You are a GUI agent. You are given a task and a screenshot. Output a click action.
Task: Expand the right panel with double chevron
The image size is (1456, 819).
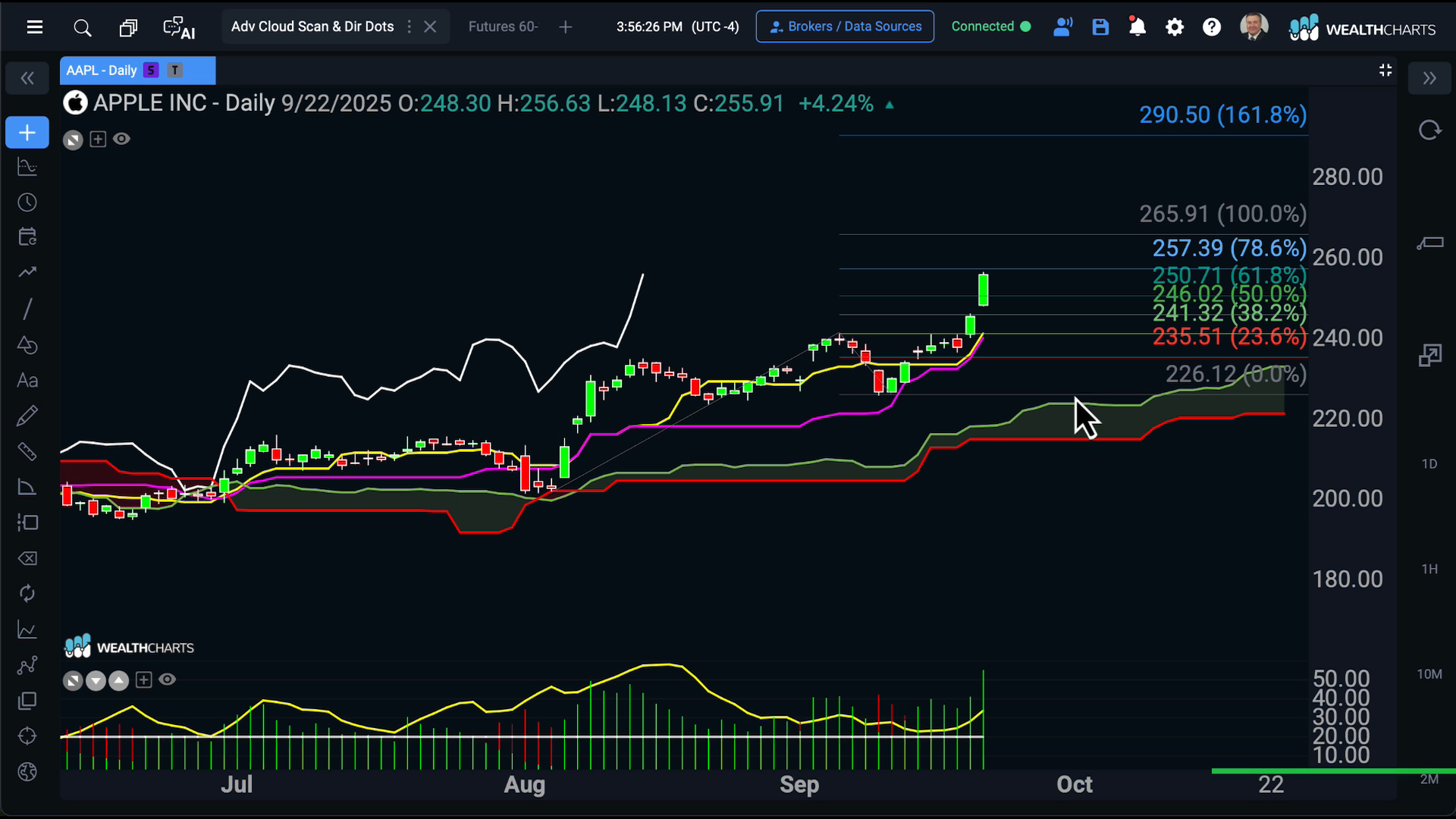tap(1429, 78)
